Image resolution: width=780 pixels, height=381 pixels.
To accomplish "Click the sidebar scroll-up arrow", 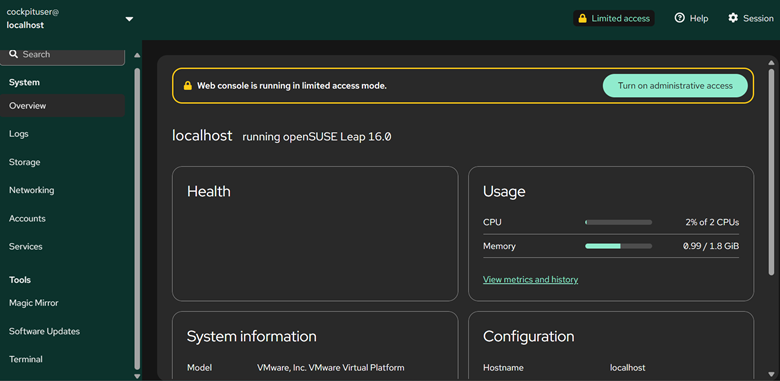I will click(x=137, y=55).
